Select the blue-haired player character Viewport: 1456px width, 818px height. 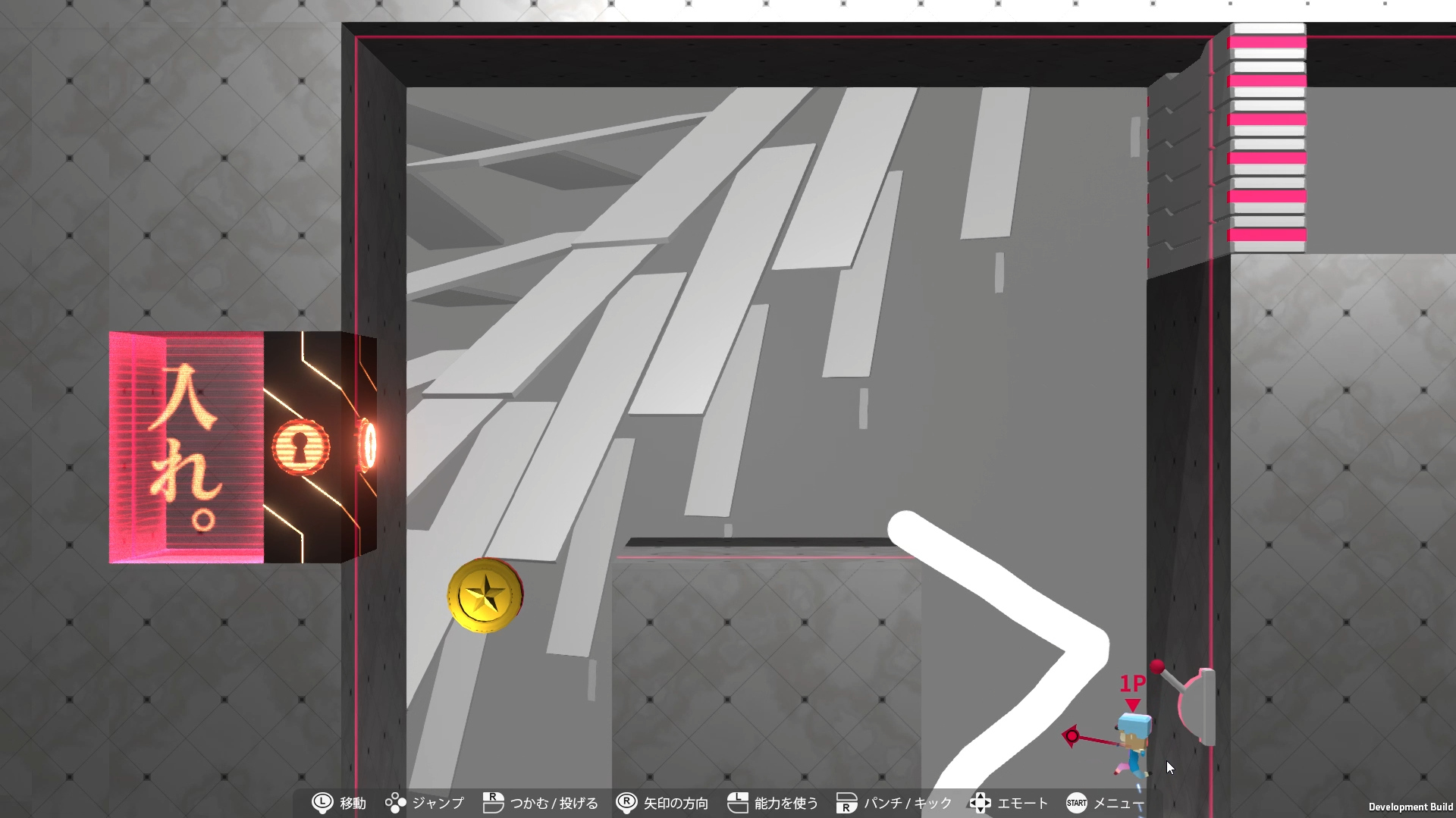pos(1134,744)
